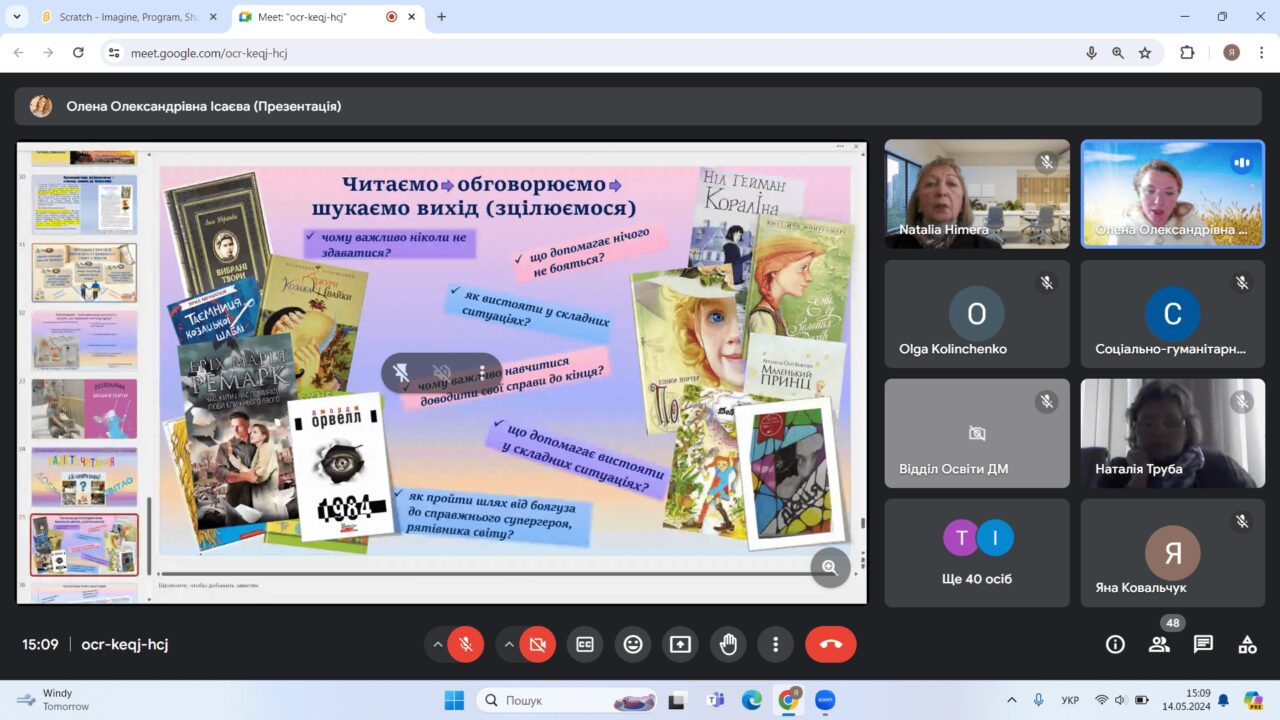Open the activities icon
This screenshot has height=720, width=1280.
pos(1247,645)
